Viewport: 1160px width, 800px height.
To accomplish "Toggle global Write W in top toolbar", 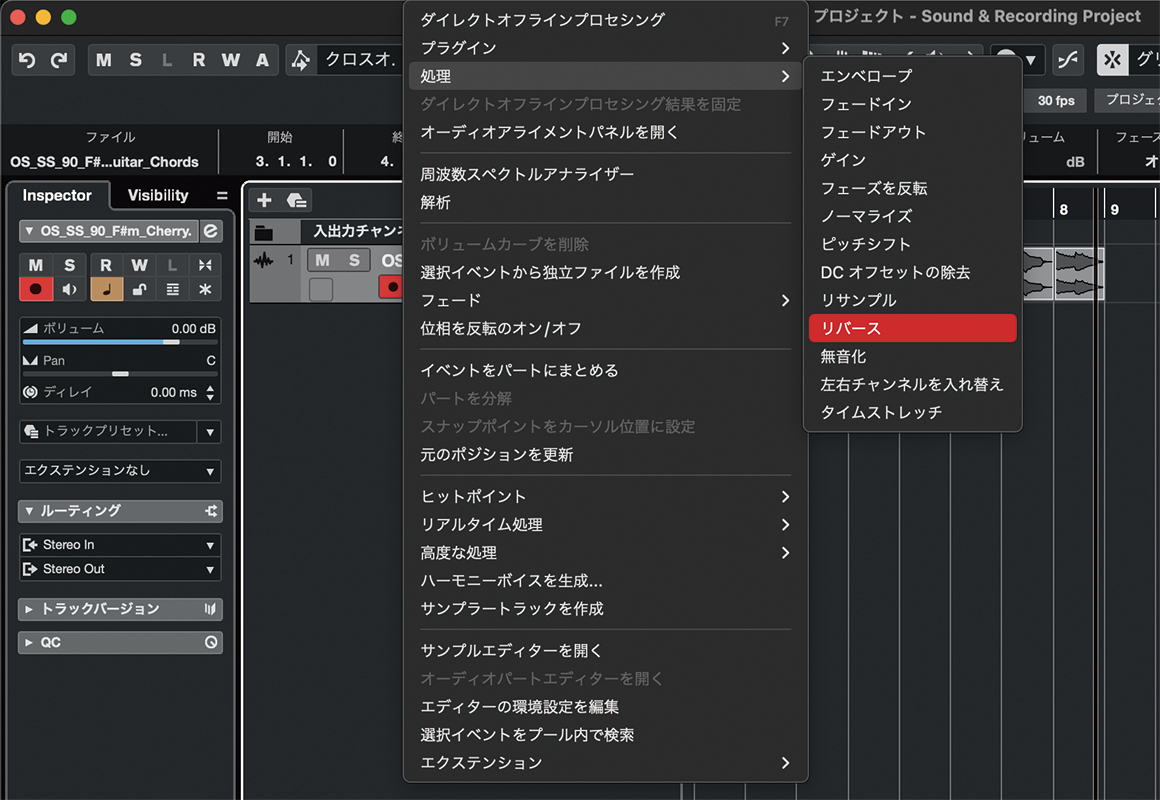I will point(230,60).
